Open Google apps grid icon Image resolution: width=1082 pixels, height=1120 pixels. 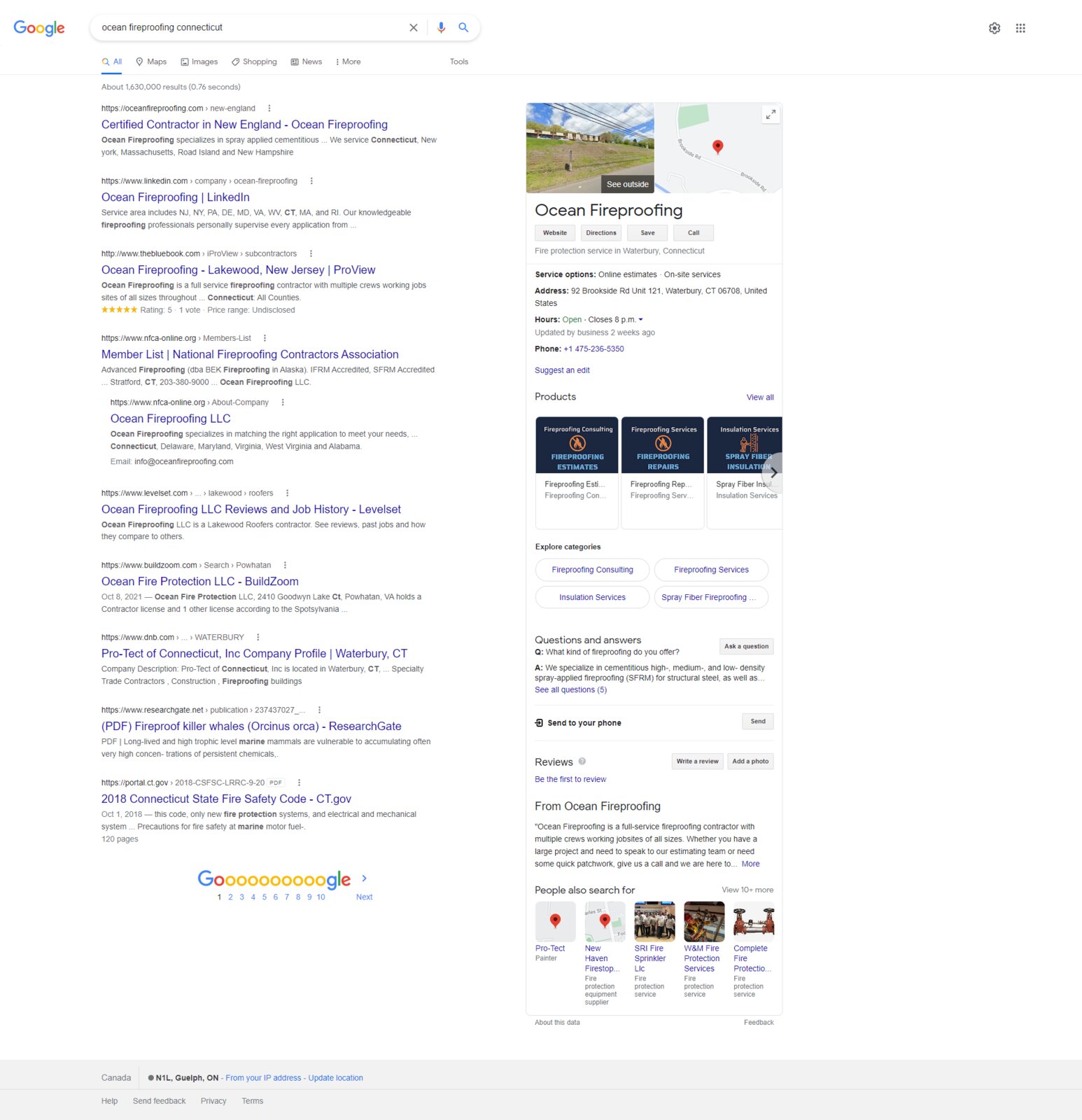(1020, 28)
